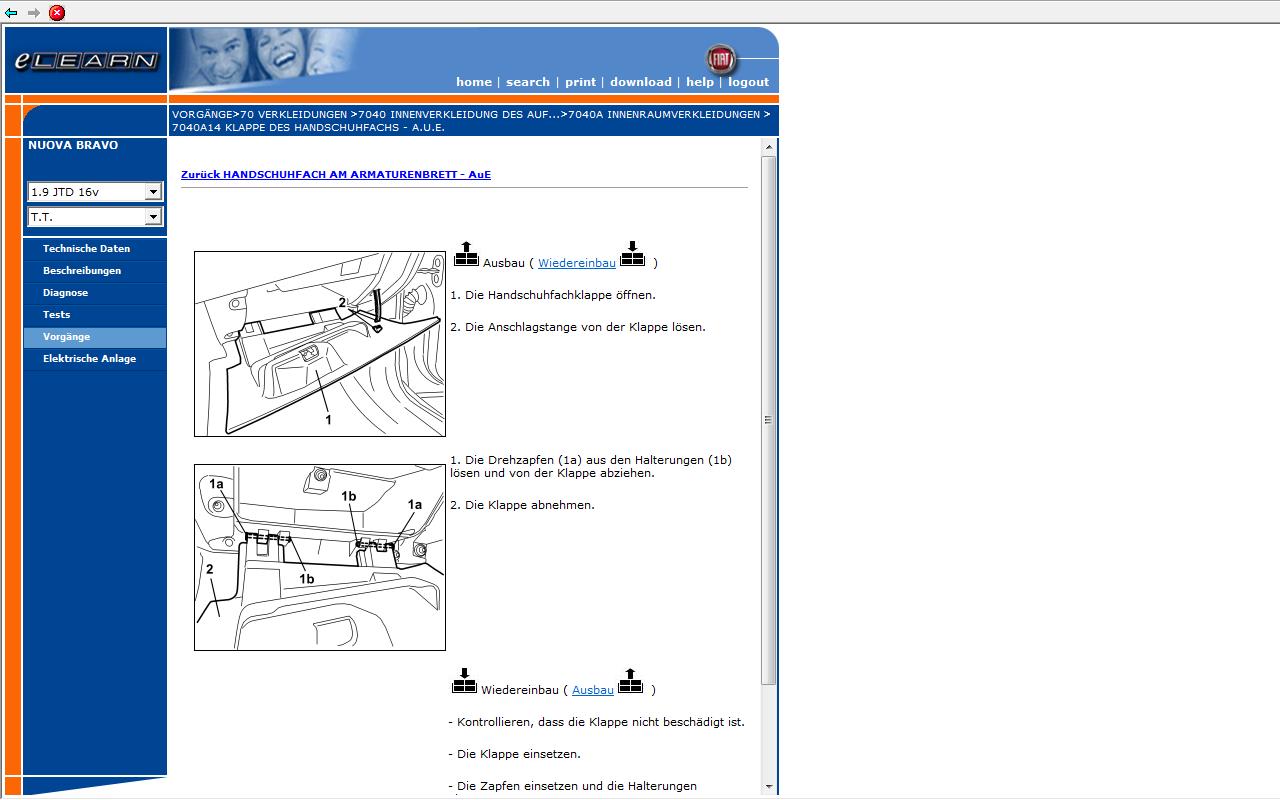Image resolution: width=1280 pixels, height=800 pixels.
Task: Click the icon beside the lower Ausbau link
Action: (x=630, y=681)
